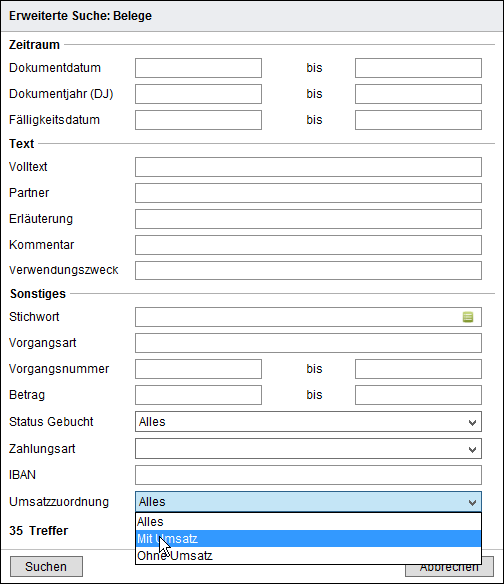The height and width of the screenshot is (584, 504).
Task: Click the Suchen button
Action: [x=46, y=566]
